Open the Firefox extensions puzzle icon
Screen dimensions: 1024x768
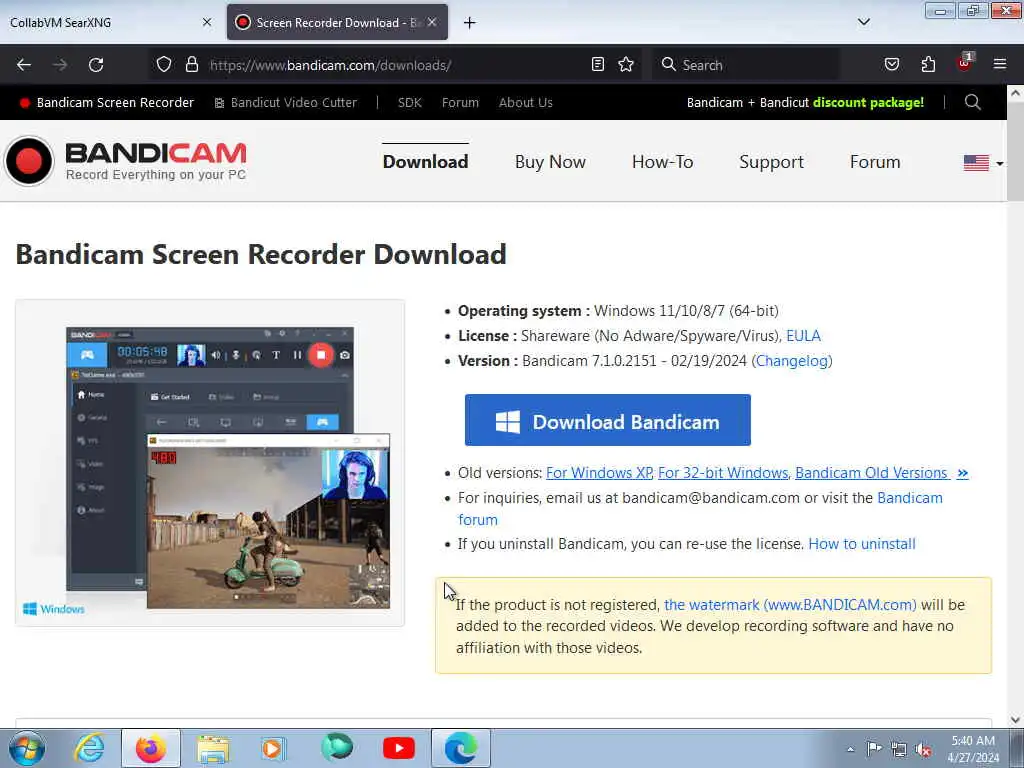(928, 65)
